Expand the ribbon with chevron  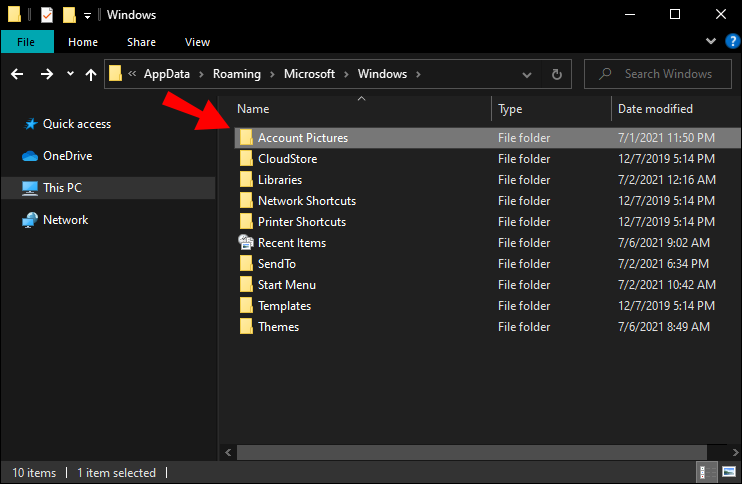coord(711,42)
